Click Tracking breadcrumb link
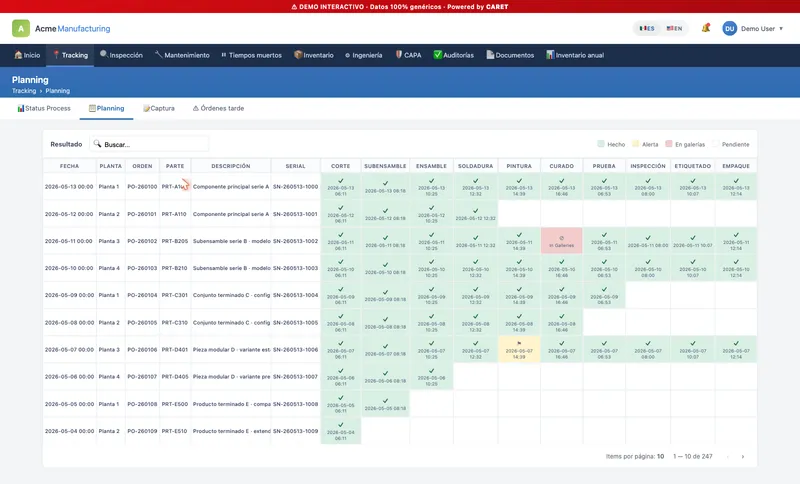This screenshot has width=800, height=484. click(24, 91)
